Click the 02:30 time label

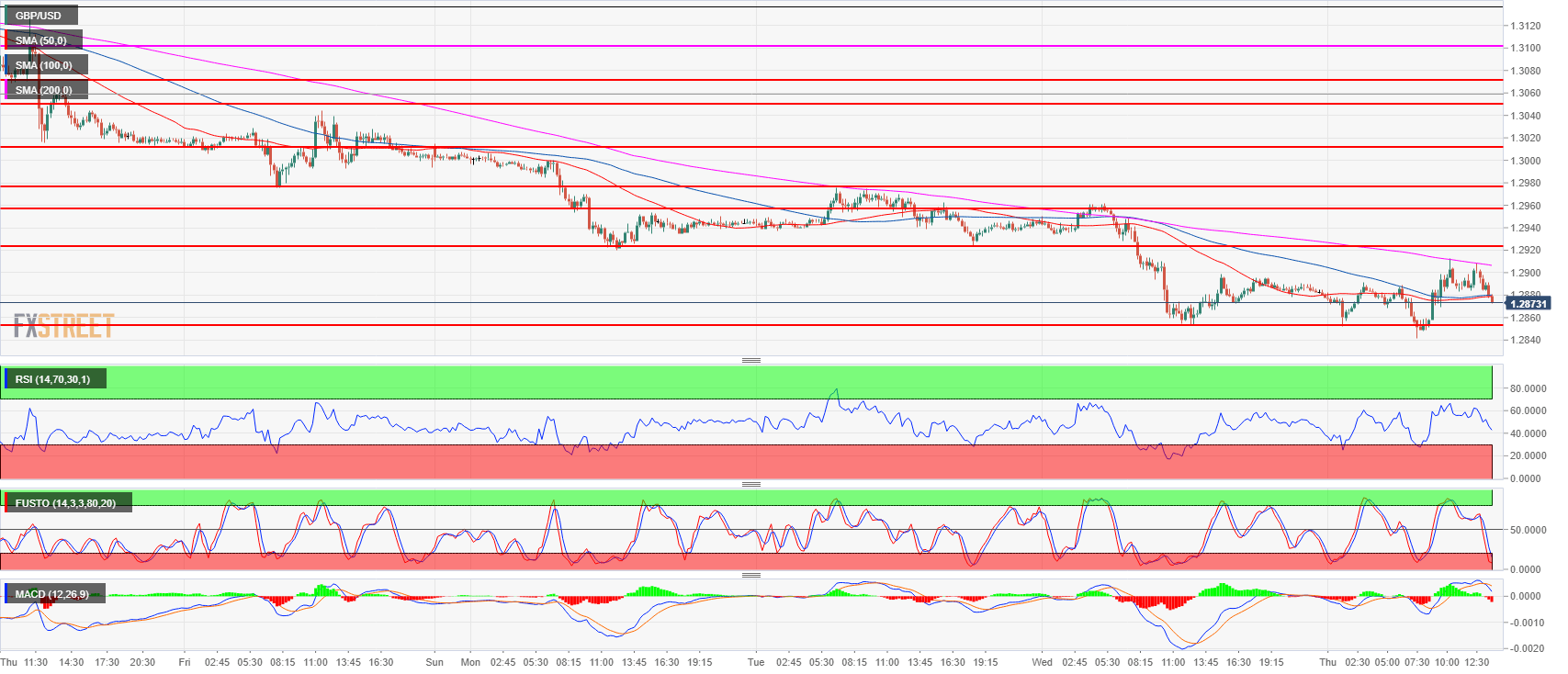(x=1358, y=662)
